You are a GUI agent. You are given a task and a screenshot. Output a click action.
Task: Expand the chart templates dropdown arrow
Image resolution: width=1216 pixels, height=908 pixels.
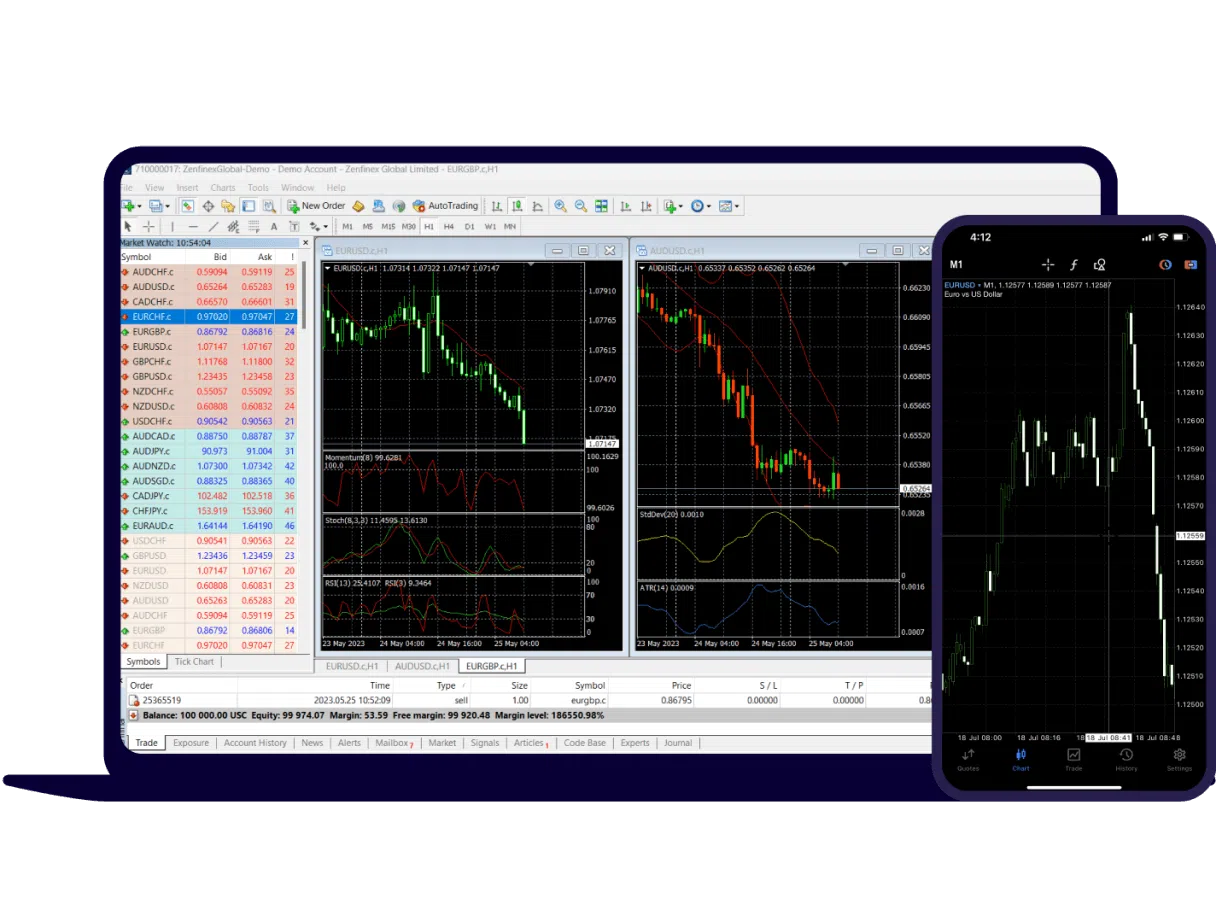pyautogui.click(x=738, y=207)
